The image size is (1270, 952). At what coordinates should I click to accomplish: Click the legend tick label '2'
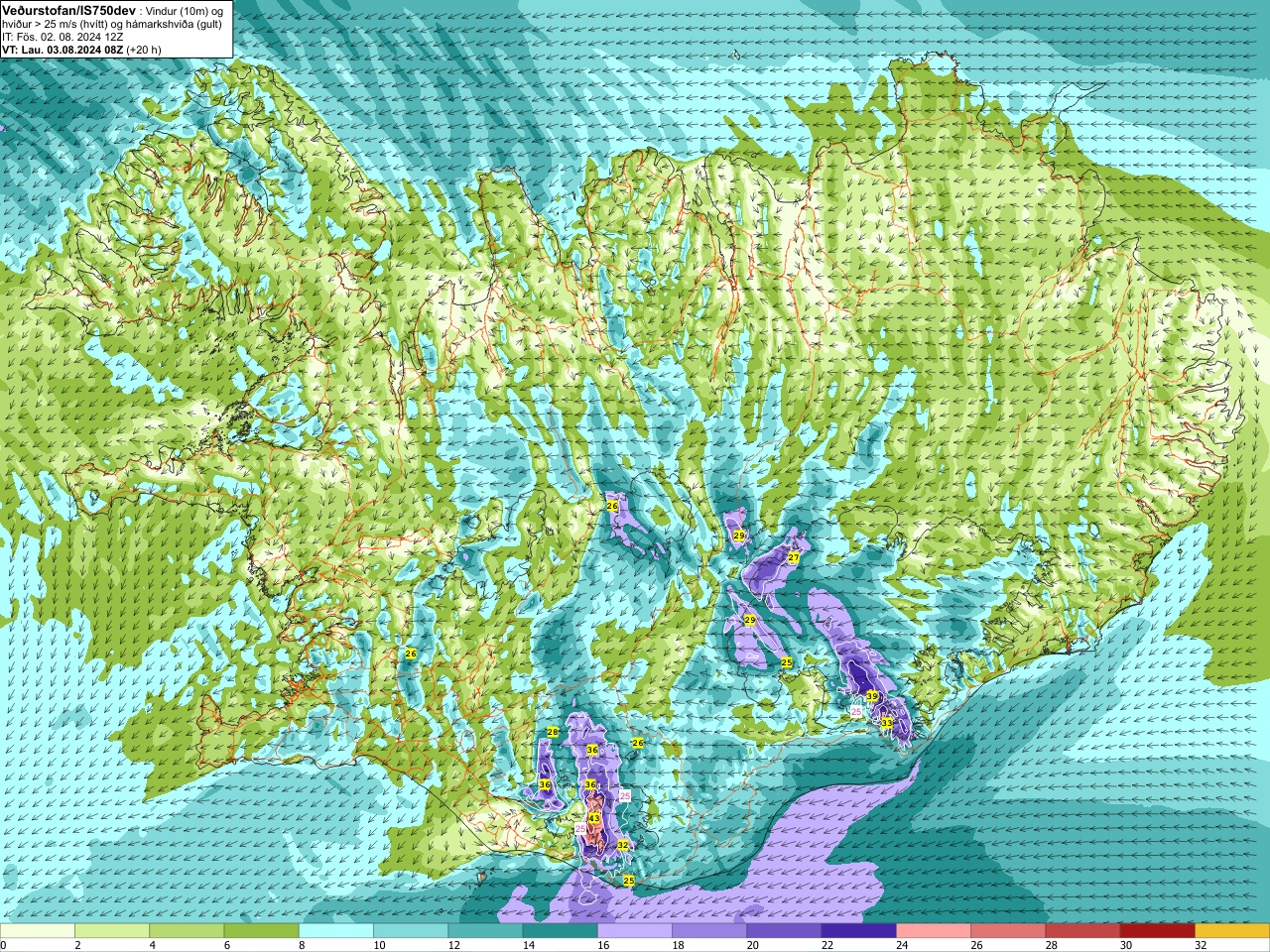(75, 945)
